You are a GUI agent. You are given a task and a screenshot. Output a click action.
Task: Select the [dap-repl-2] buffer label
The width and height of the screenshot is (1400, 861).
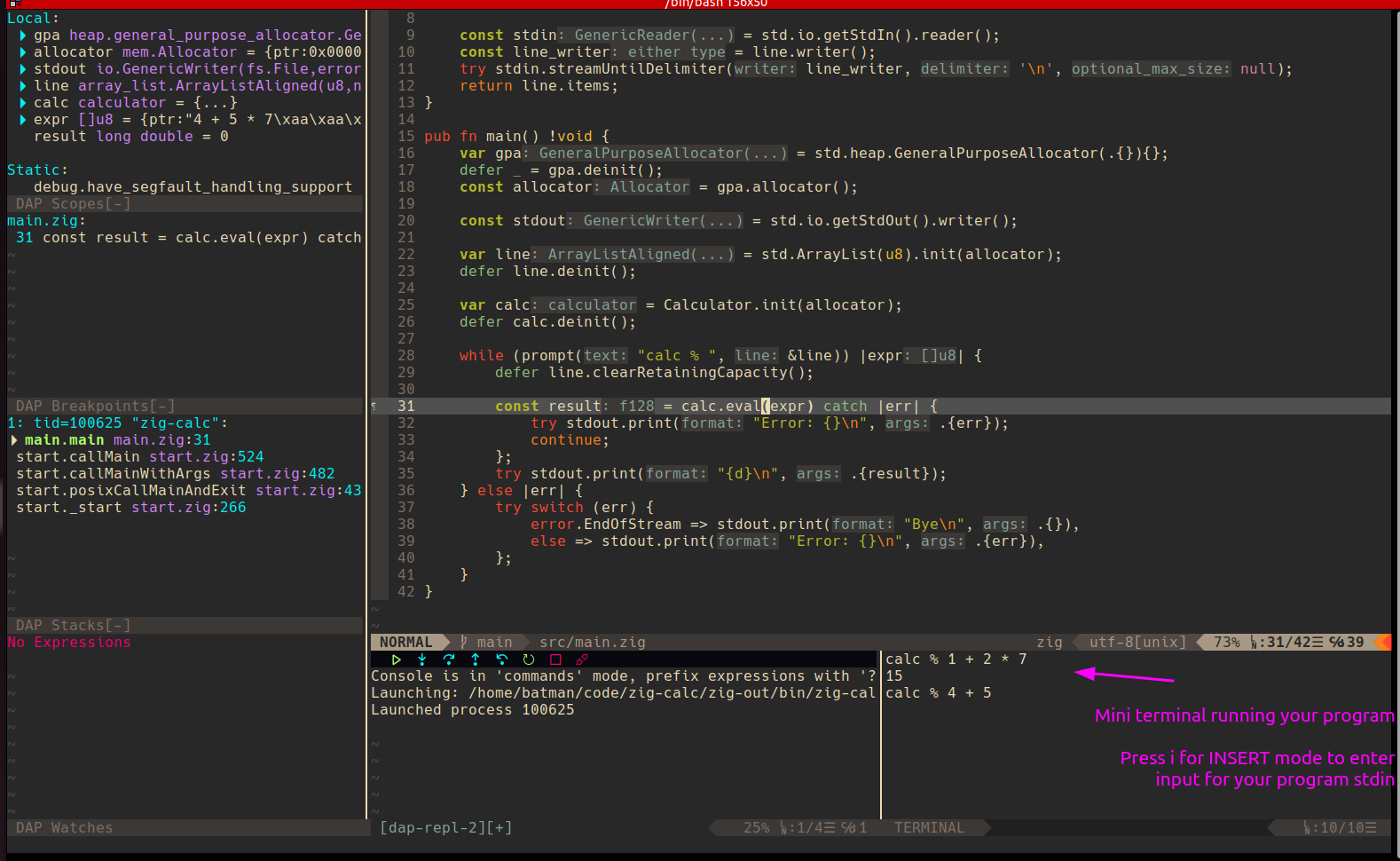point(445,828)
